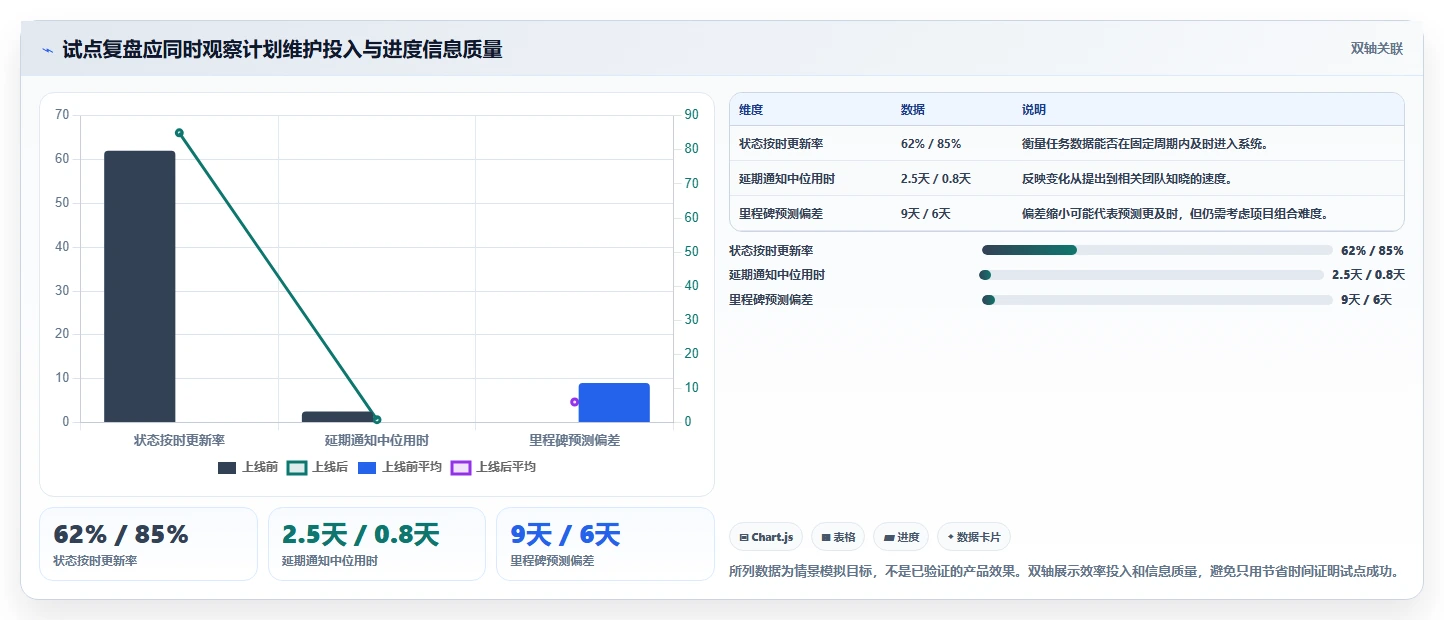Click the x-axis label 延期通知中位用时
Viewport: 1444px width, 620px height.
coord(377,440)
